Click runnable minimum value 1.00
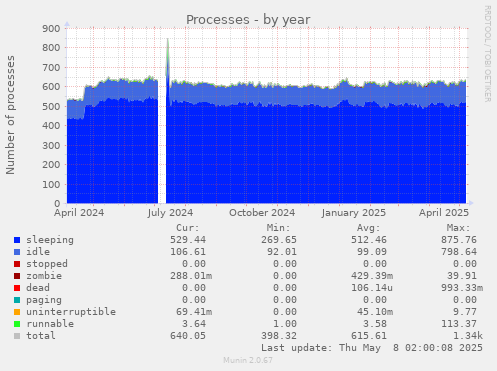Image resolution: width=497 pixels, height=371 pixels. click(285, 324)
